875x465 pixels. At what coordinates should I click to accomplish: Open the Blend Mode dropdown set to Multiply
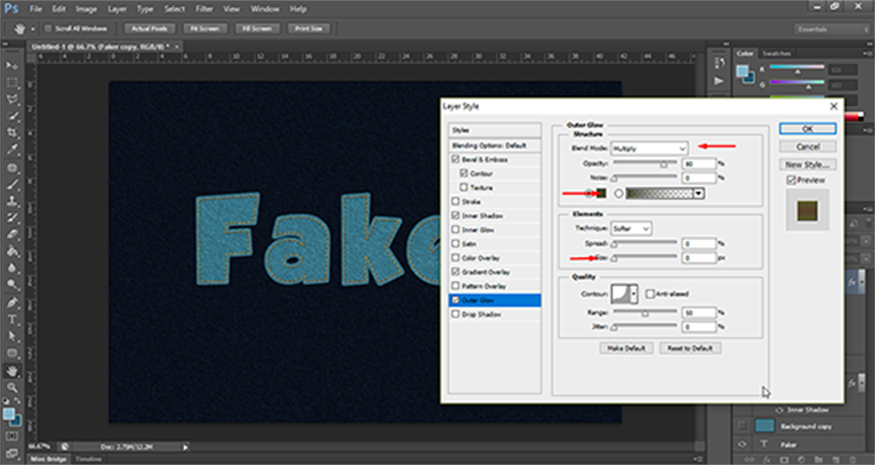click(x=649, y=147)
